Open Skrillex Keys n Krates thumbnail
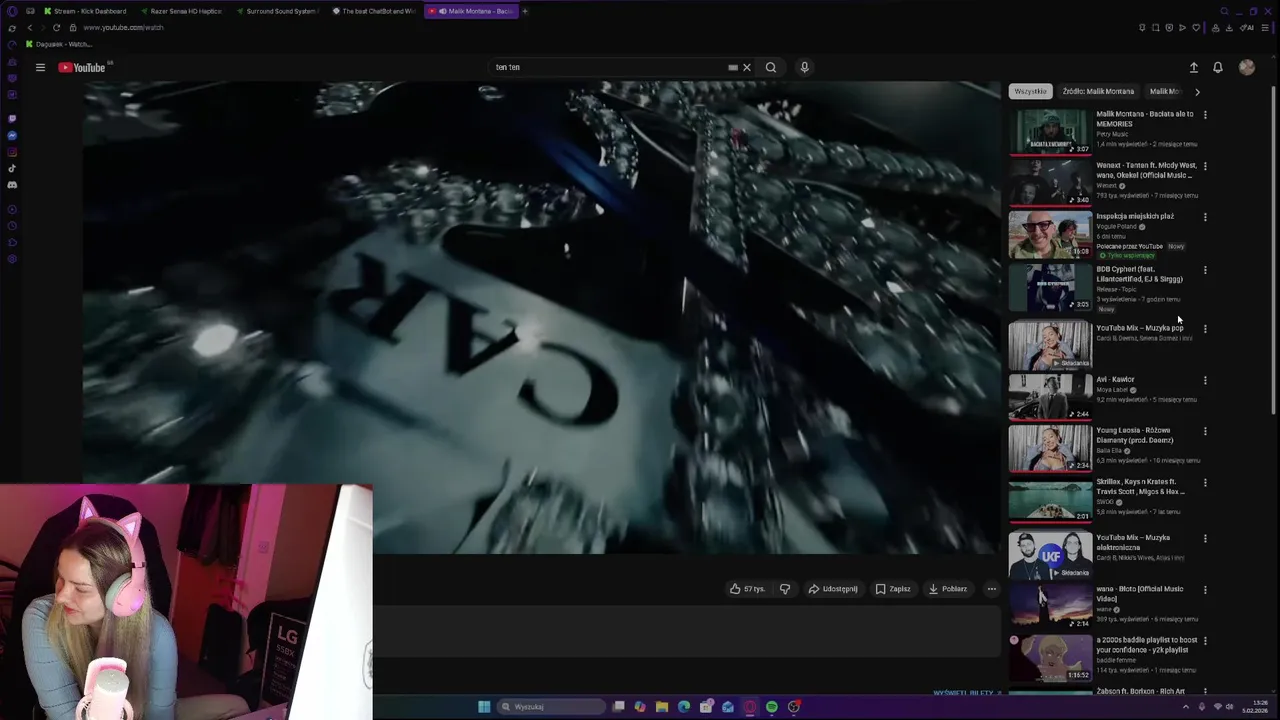Image resolution: width=1280 pixels, height=720 pixels. (1050, 499)
